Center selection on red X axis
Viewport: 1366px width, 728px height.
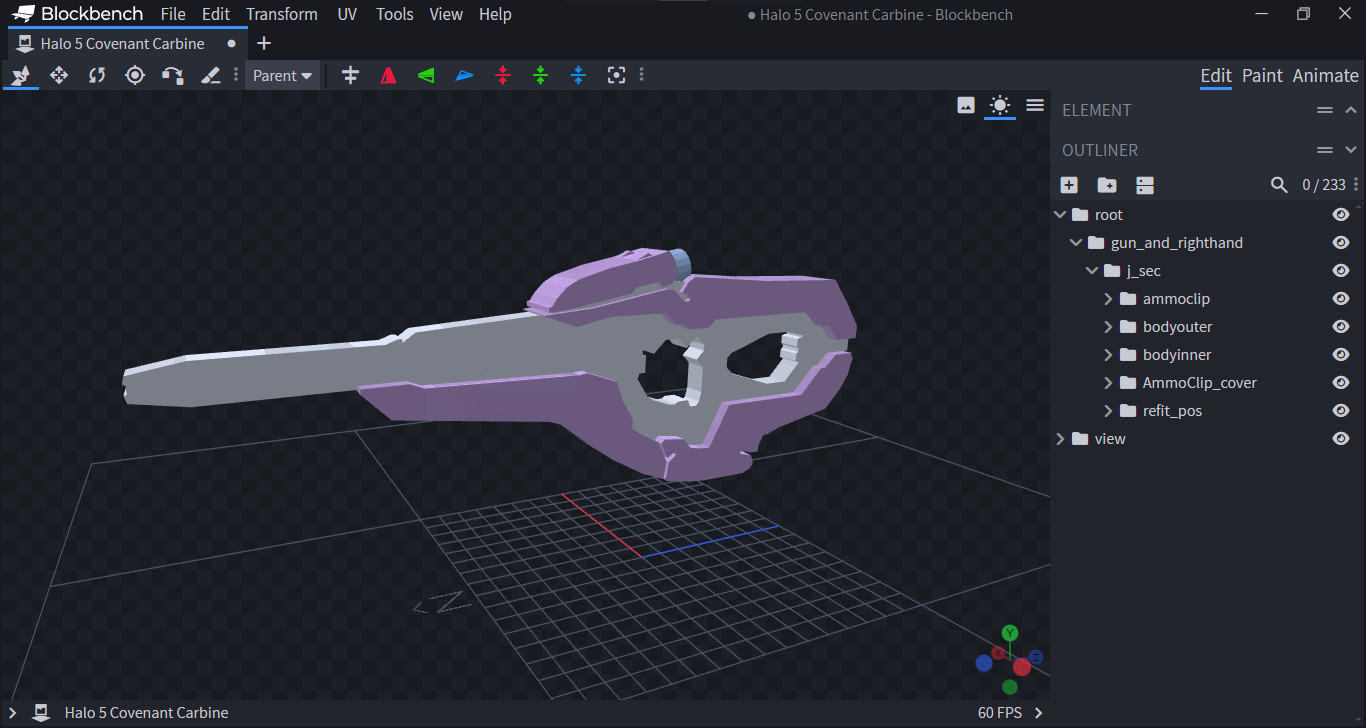(503, 75)
